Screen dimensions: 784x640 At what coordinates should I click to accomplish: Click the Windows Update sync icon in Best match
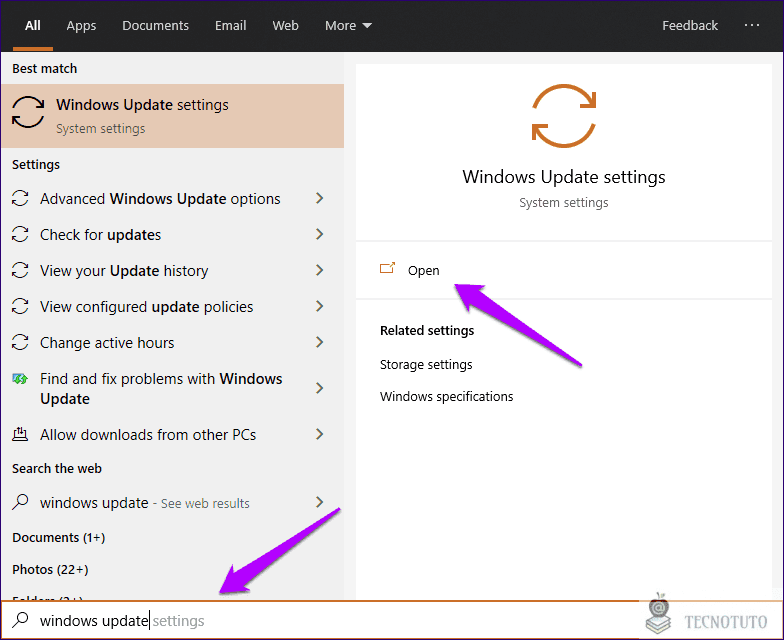28,112
